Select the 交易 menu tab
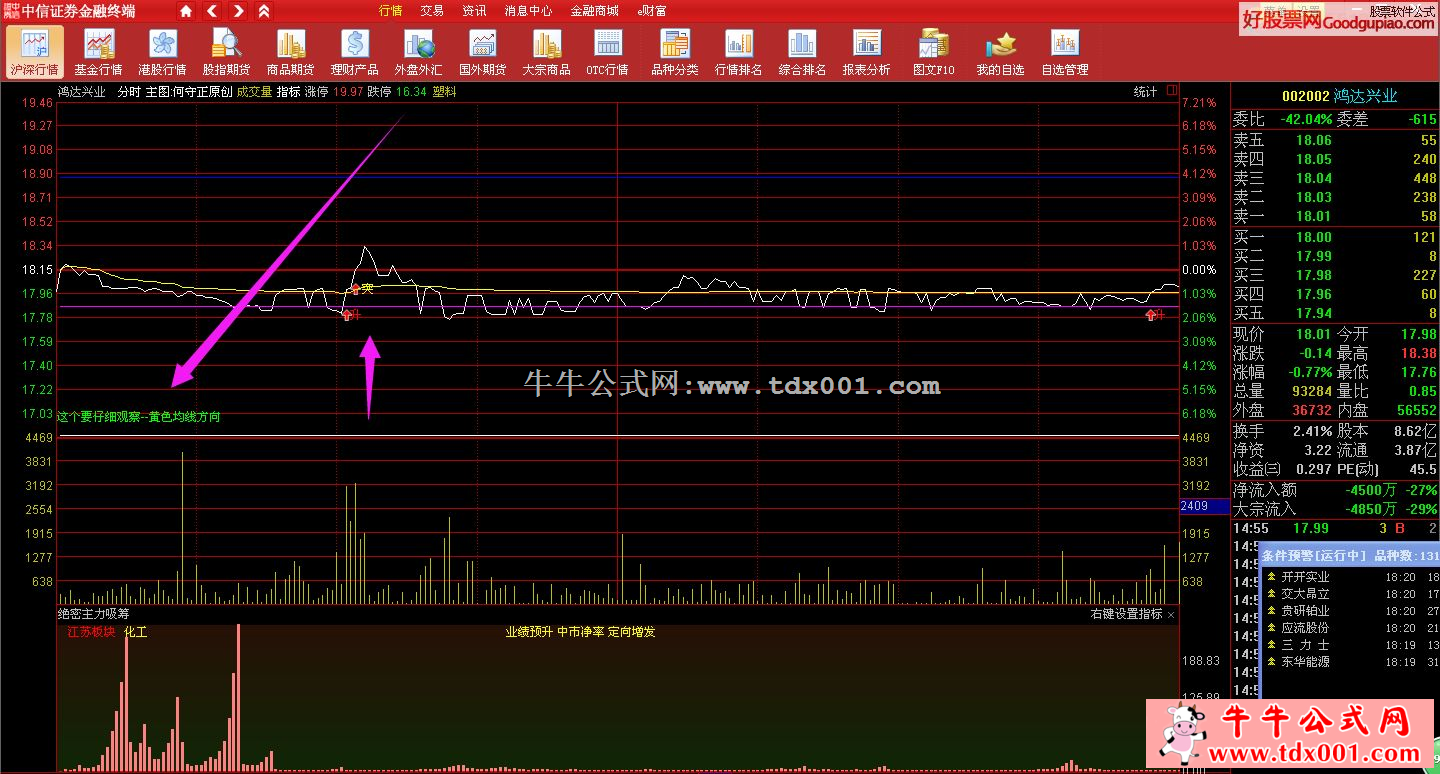Image resolution: width=1440 pixels, height=774 pixels. pos(432,11)
